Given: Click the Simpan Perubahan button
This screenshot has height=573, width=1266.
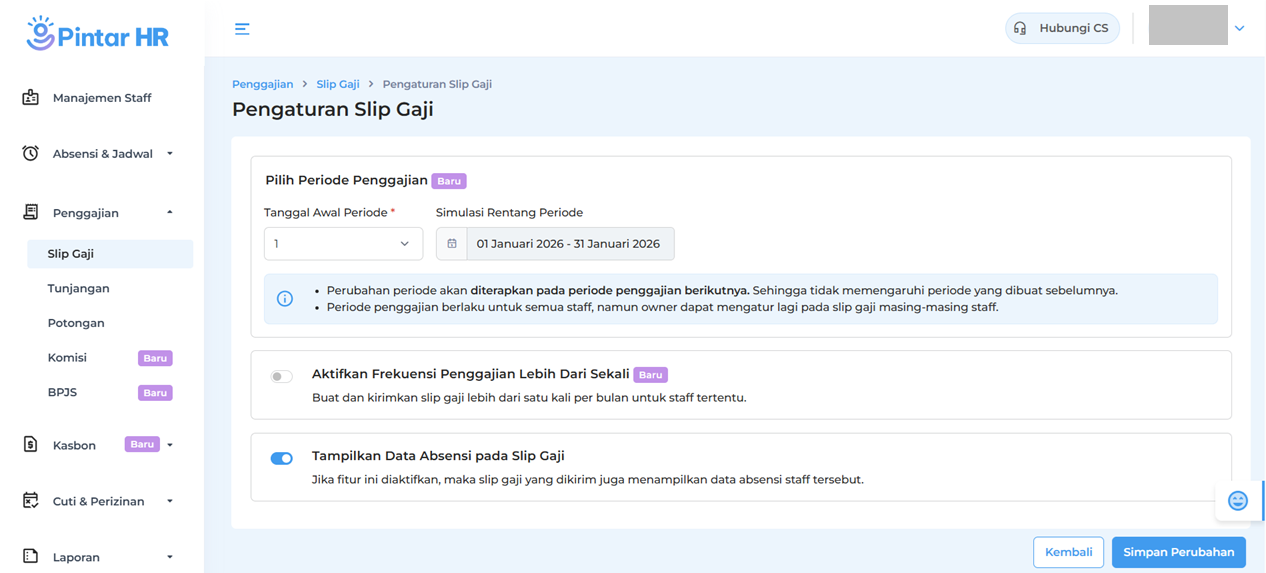Looking at the screenshot, I should [1178, 552].
